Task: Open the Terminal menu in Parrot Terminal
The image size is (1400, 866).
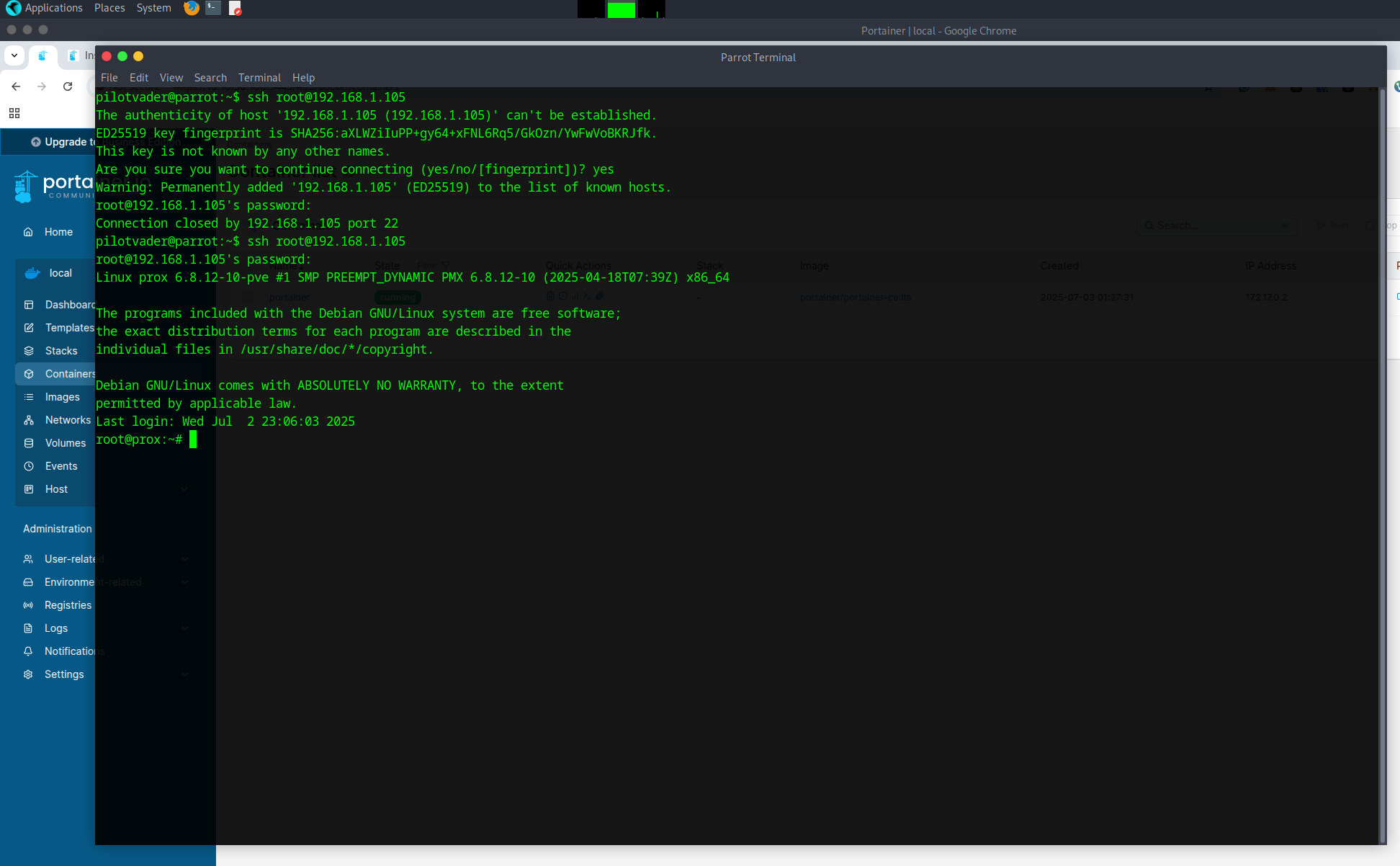Action: (259, 77)
